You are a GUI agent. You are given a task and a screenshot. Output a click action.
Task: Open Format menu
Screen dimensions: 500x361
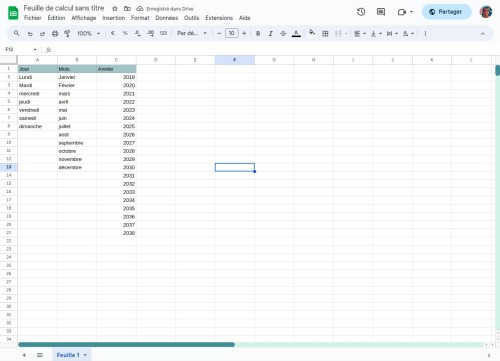click(x=140, y=18)
